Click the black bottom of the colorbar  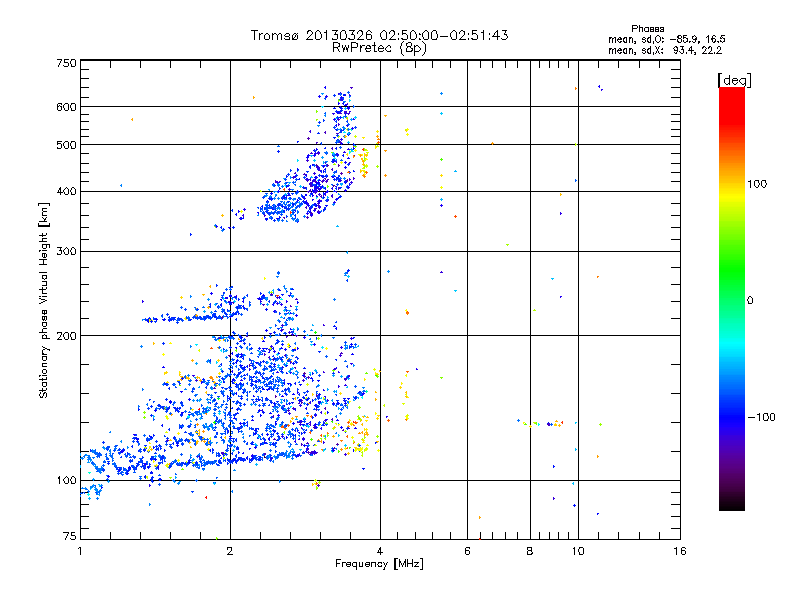tap(732, 505)
